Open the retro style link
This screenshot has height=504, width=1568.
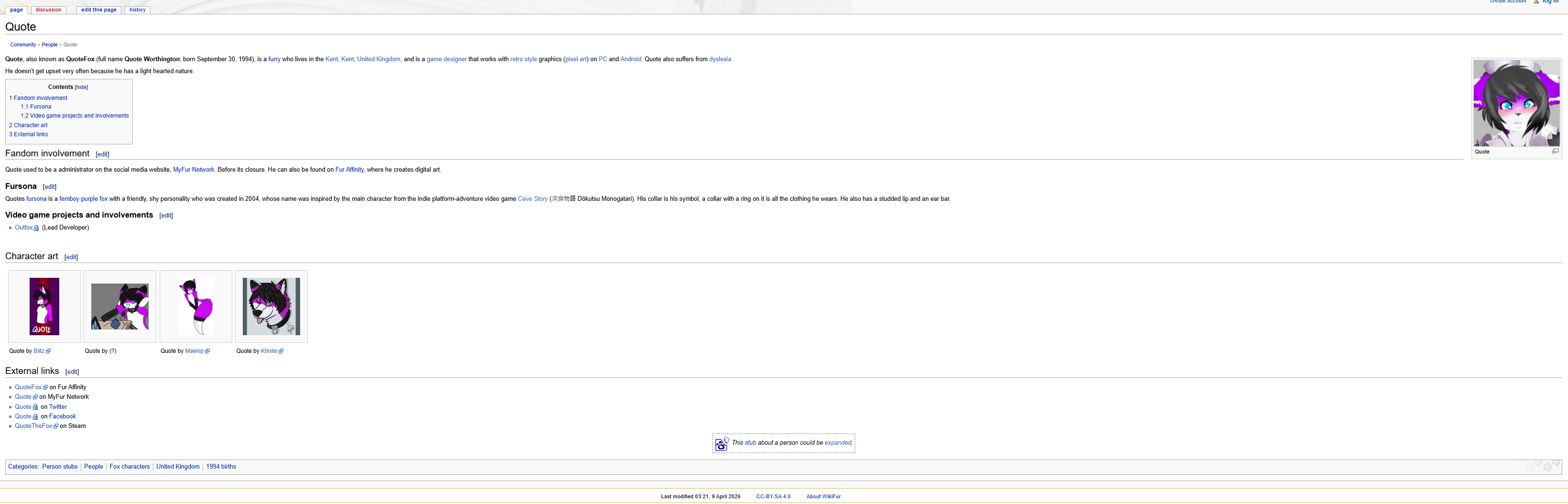click(x=523, y=59)
